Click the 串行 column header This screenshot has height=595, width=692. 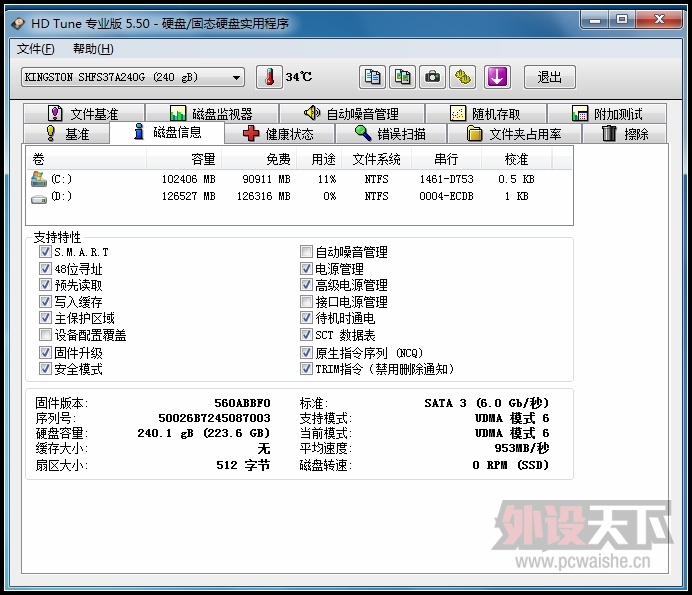pyautogui.click(x=446, y=159)
